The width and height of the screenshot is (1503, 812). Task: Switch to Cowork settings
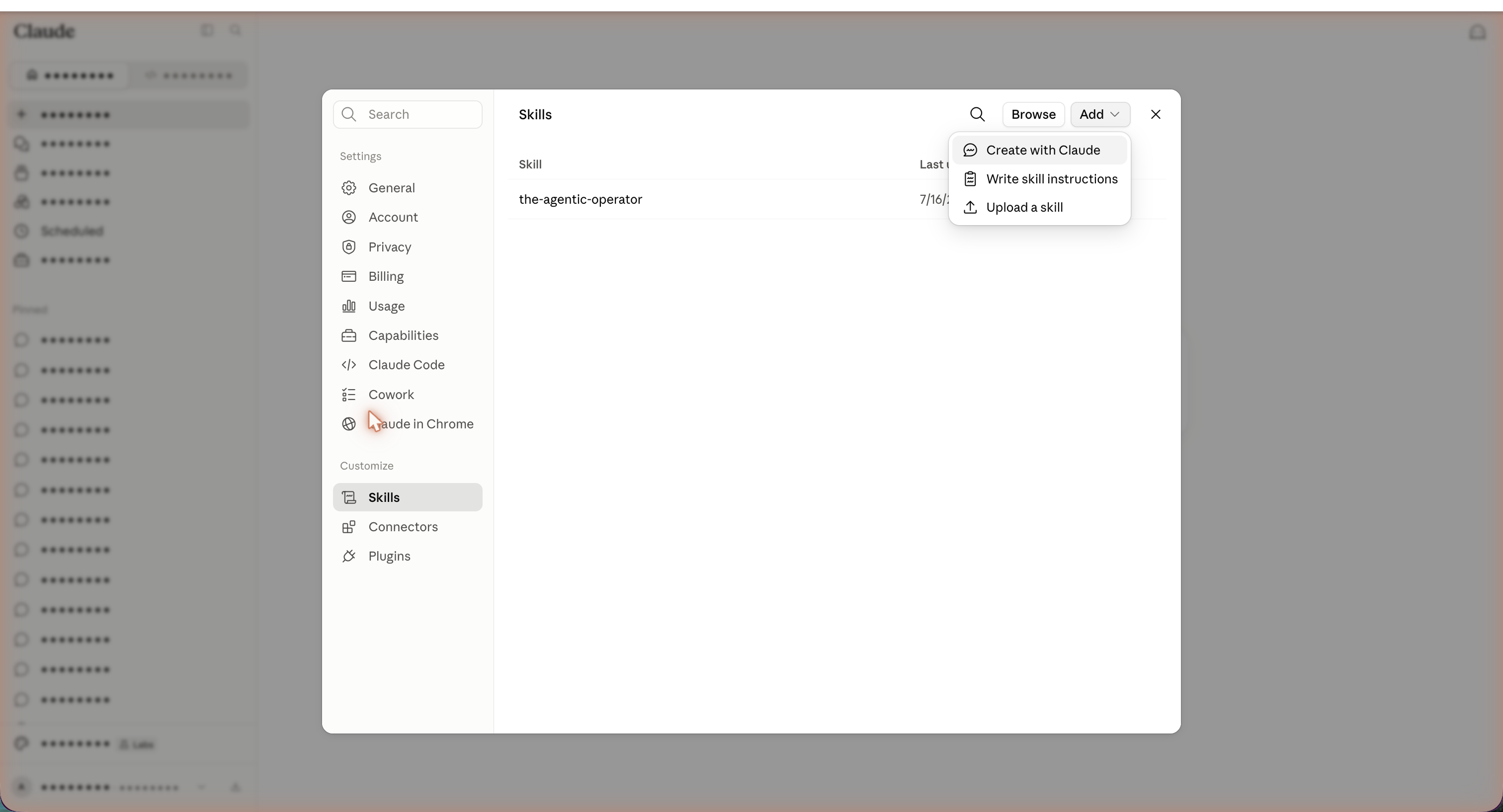407,395
